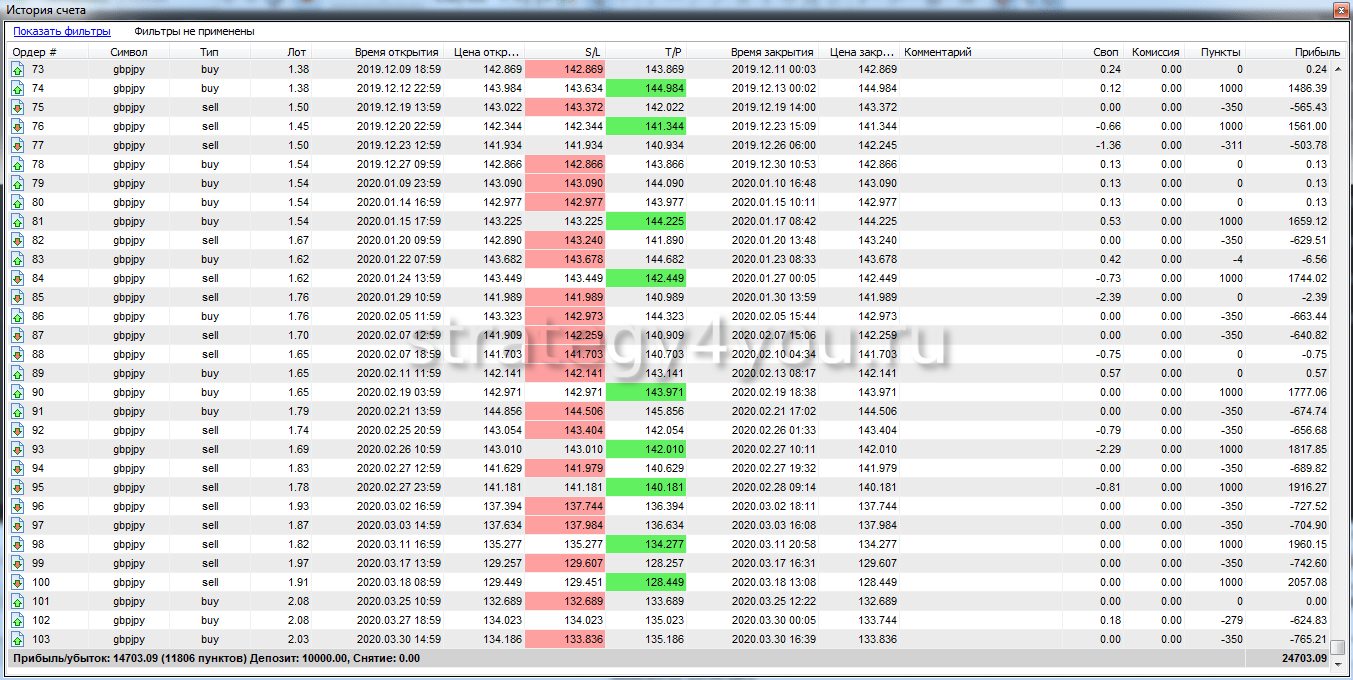
Task: Close the История счета window
Action: (1339, 9)
